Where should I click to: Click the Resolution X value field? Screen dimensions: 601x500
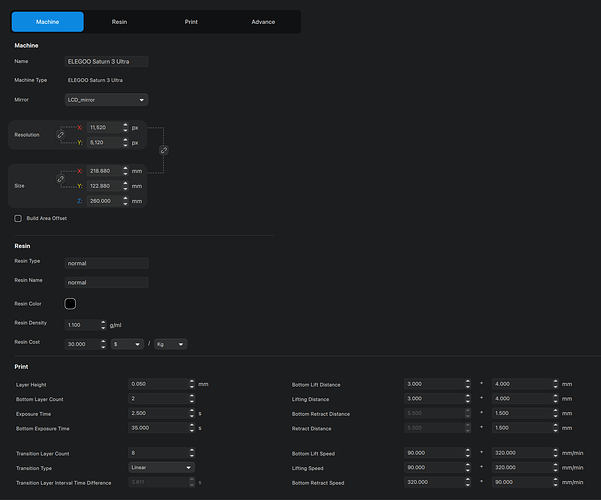(x=104, y=128)
